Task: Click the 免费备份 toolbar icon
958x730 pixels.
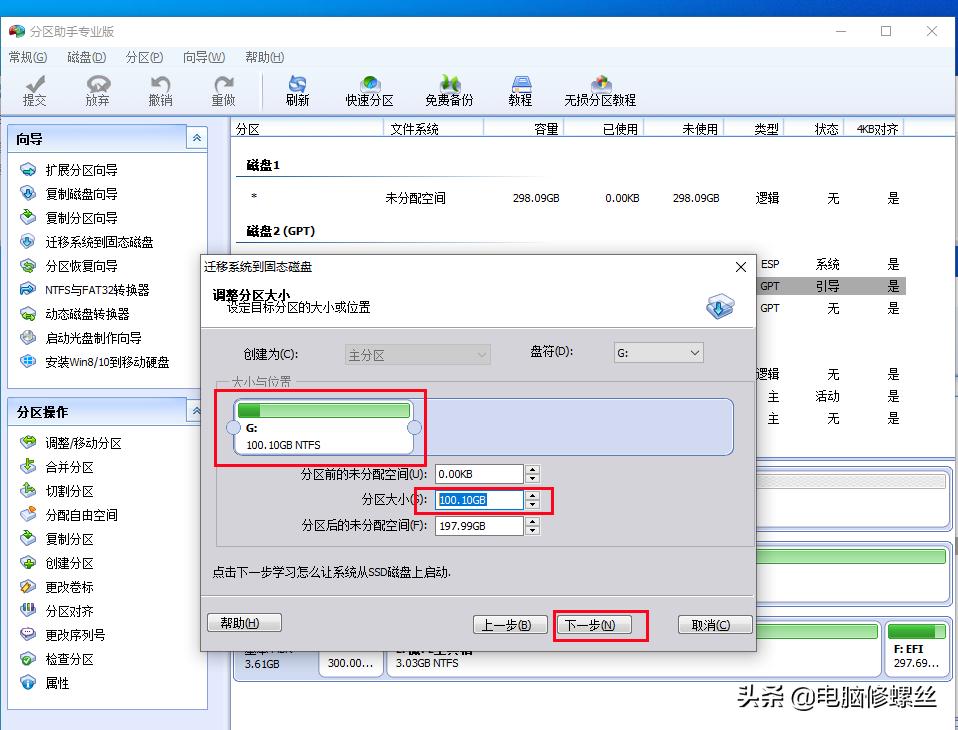Action: (x=448, y=90)
